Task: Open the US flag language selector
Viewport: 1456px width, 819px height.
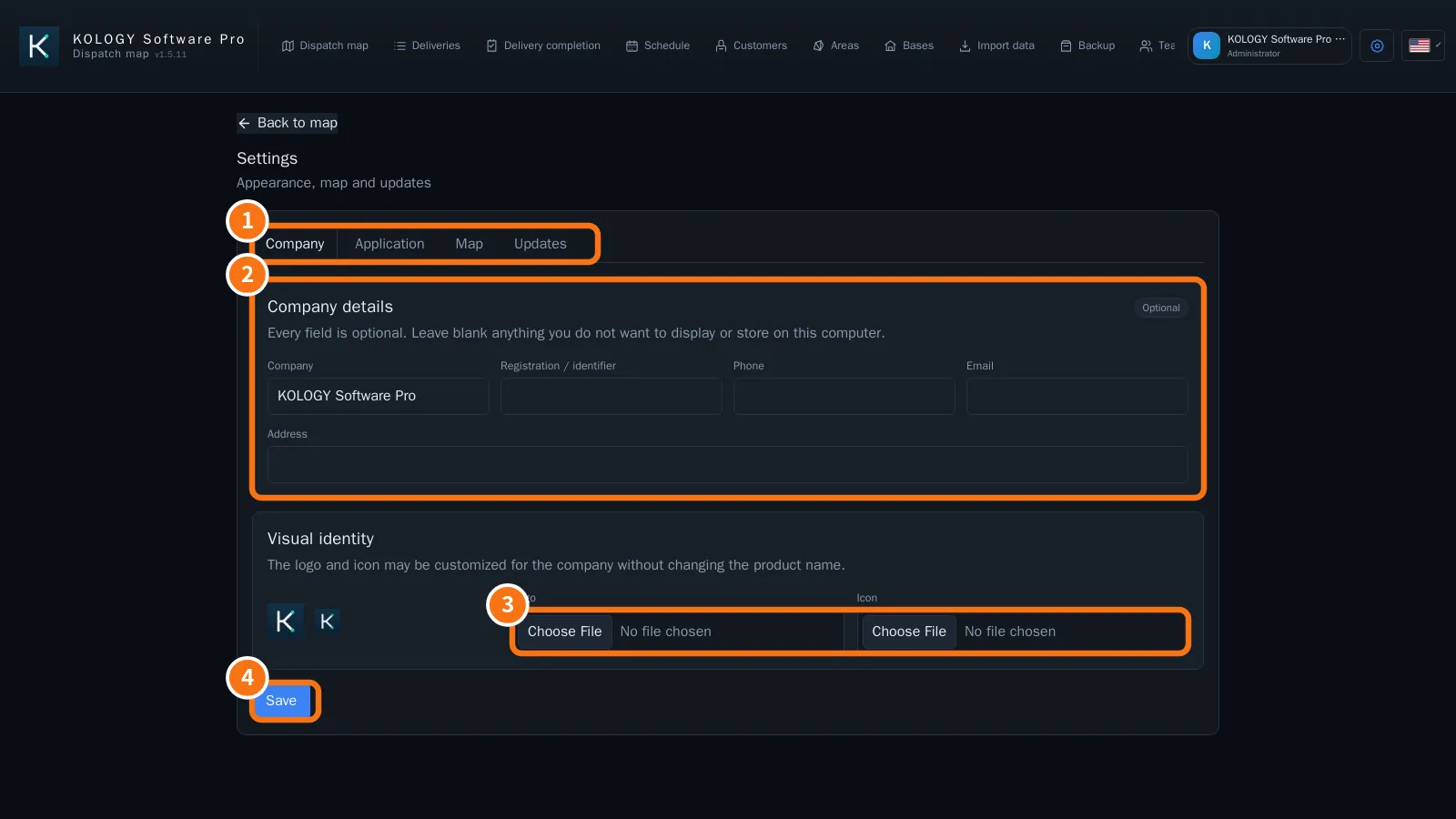Action: (x=1423, y=45)
